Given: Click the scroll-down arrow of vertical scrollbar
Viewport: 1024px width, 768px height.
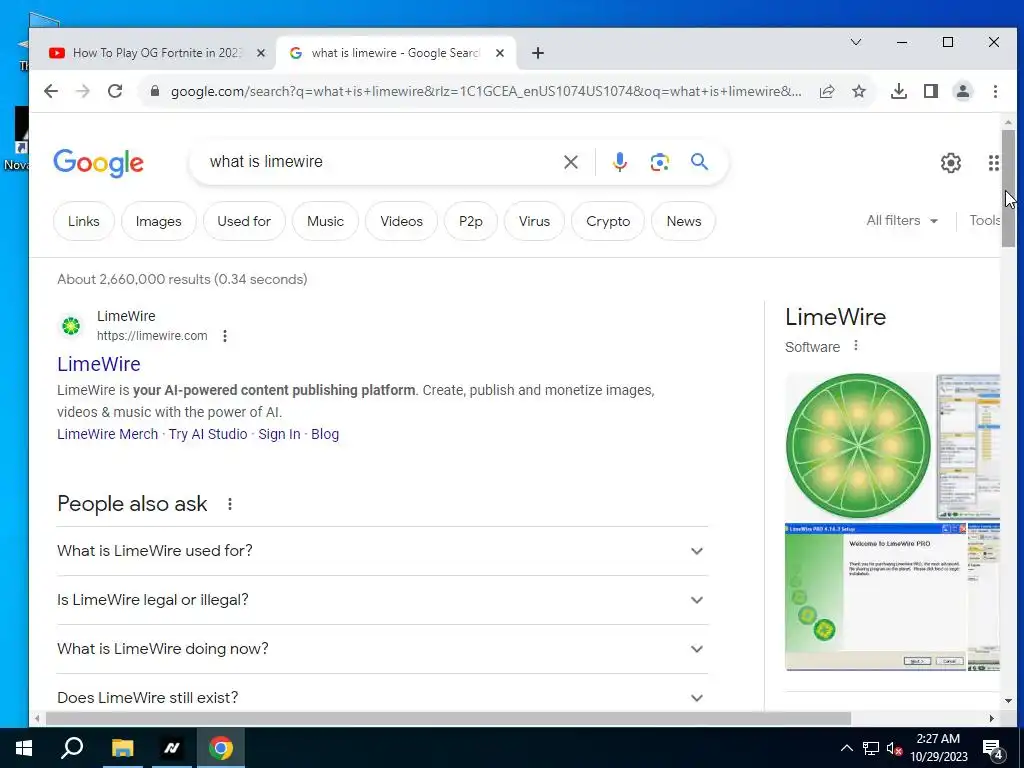Looking at the screenshot, I should pos(1008,701).
